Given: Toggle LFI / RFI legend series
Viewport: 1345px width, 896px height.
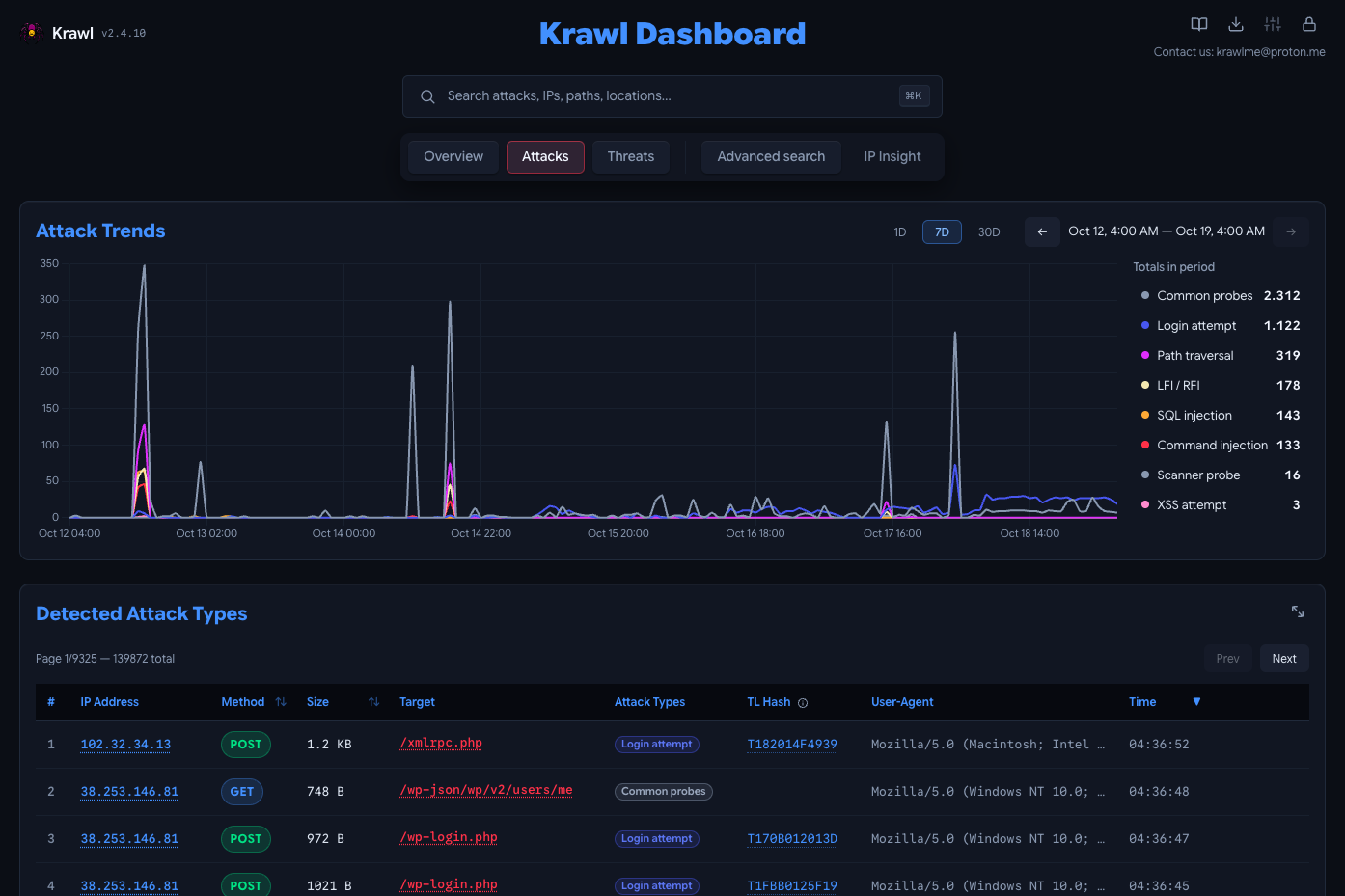Looking at the screenshot, I should point(1221,386).
